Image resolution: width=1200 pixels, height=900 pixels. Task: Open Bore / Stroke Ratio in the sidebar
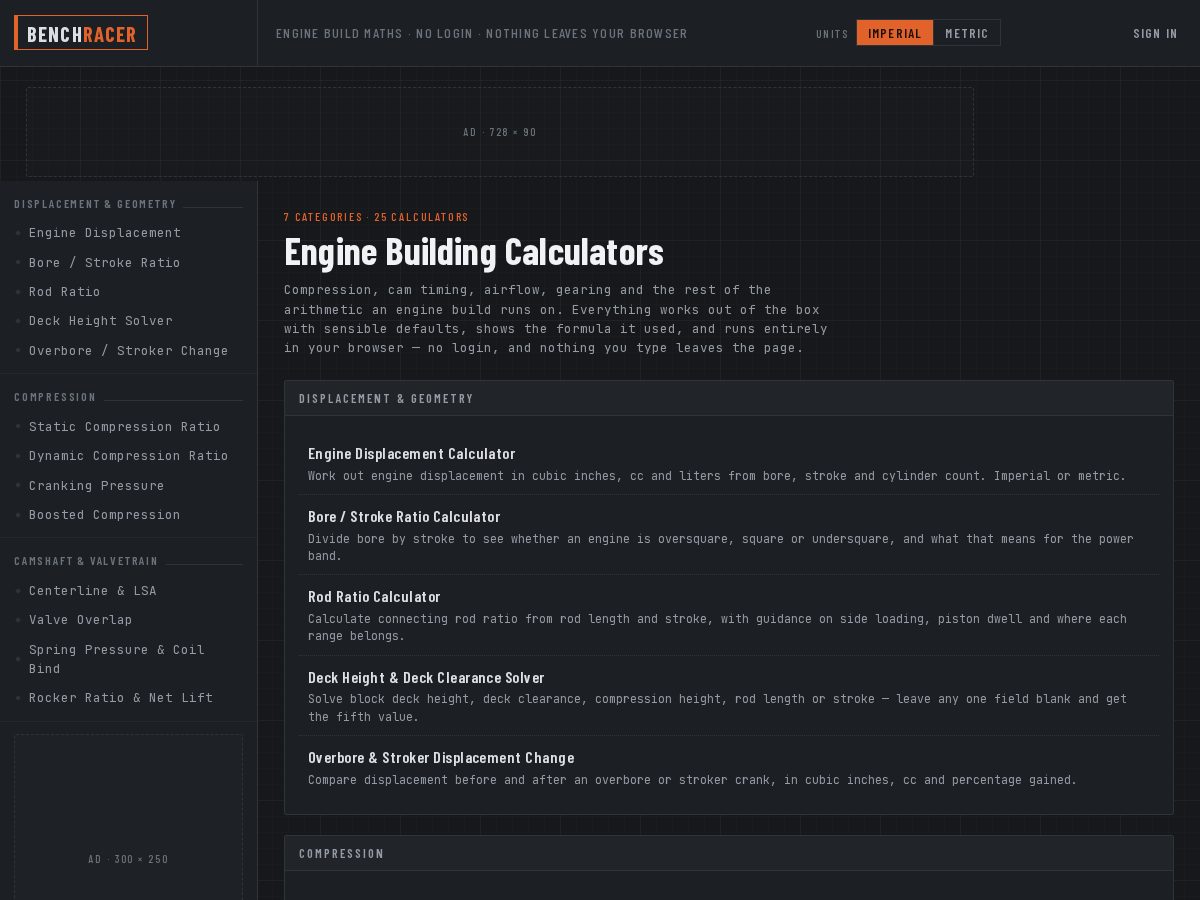pos(128,262)
